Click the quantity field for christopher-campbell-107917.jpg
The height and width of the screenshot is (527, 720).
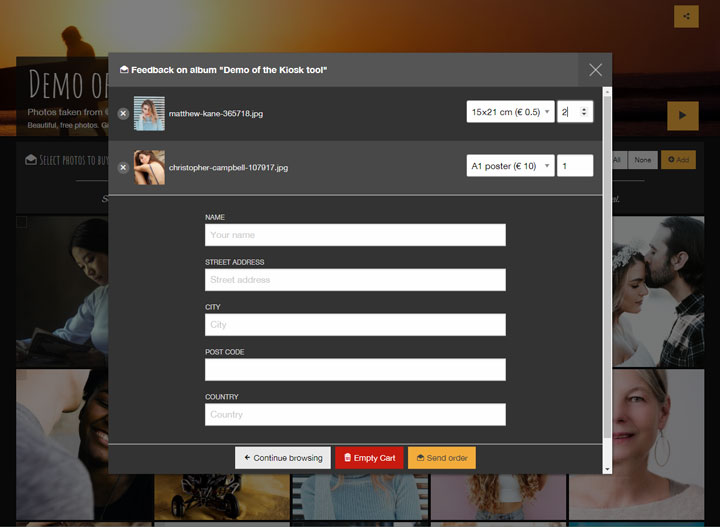(575, 166)
